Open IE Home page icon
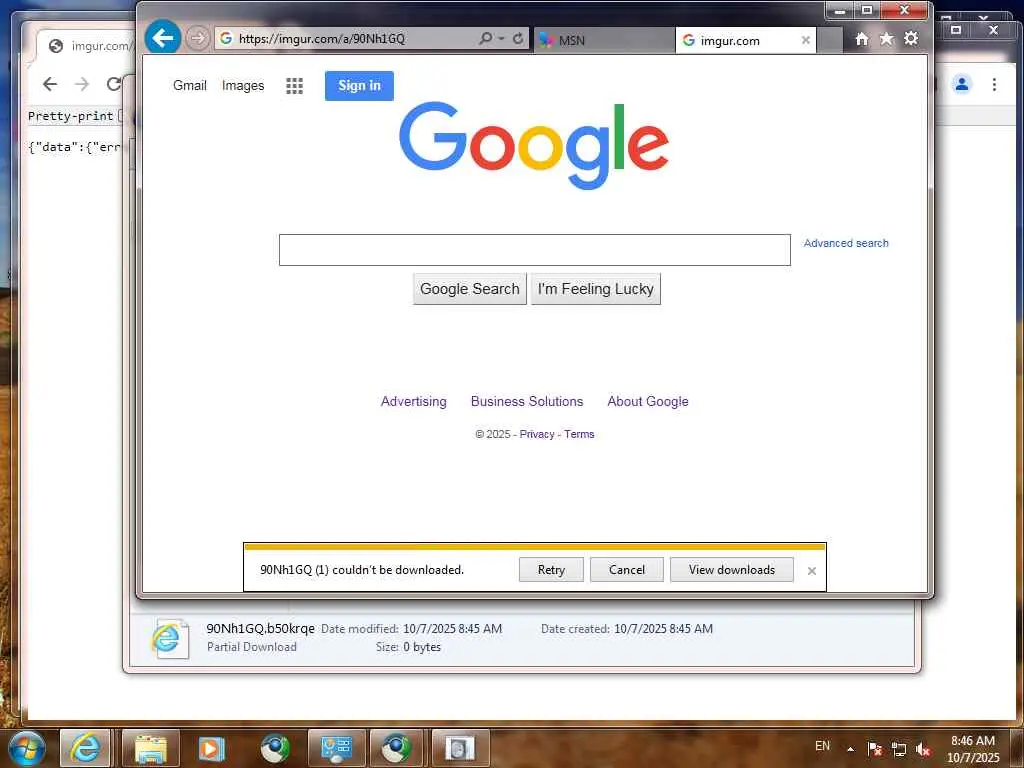 (x=862, y=39)
